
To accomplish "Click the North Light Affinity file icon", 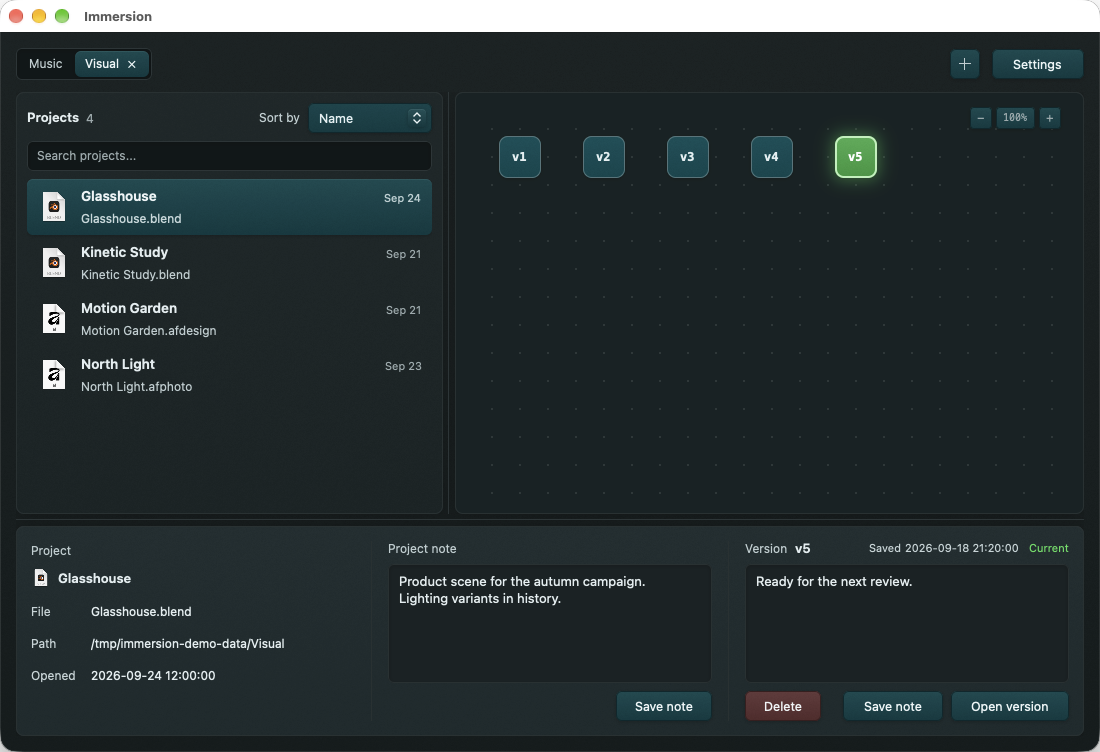I will tap(54, 375).
